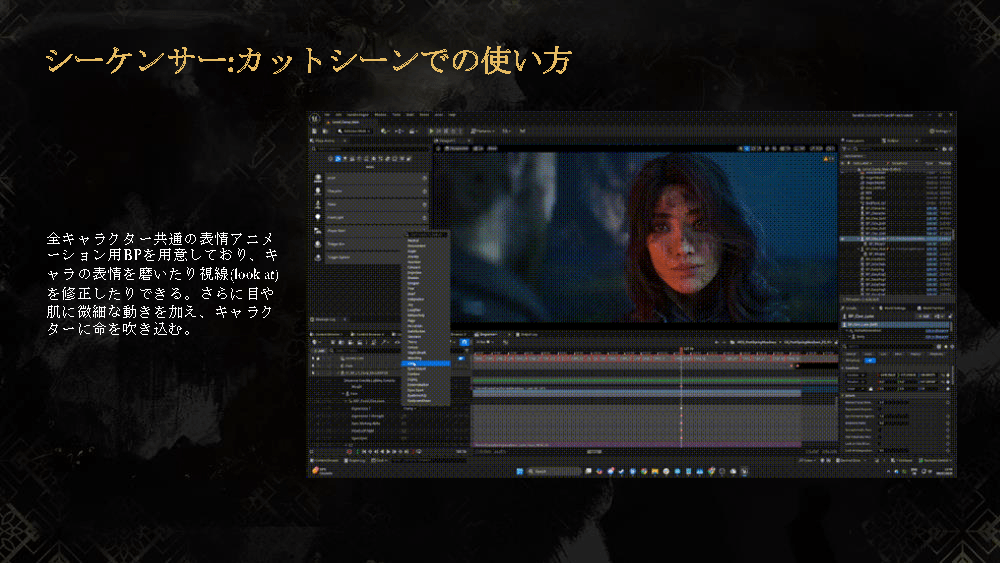The width and height of the screenshot is (1000, 563).
Task: Click the Perspective viewport button
Action: 457,148
